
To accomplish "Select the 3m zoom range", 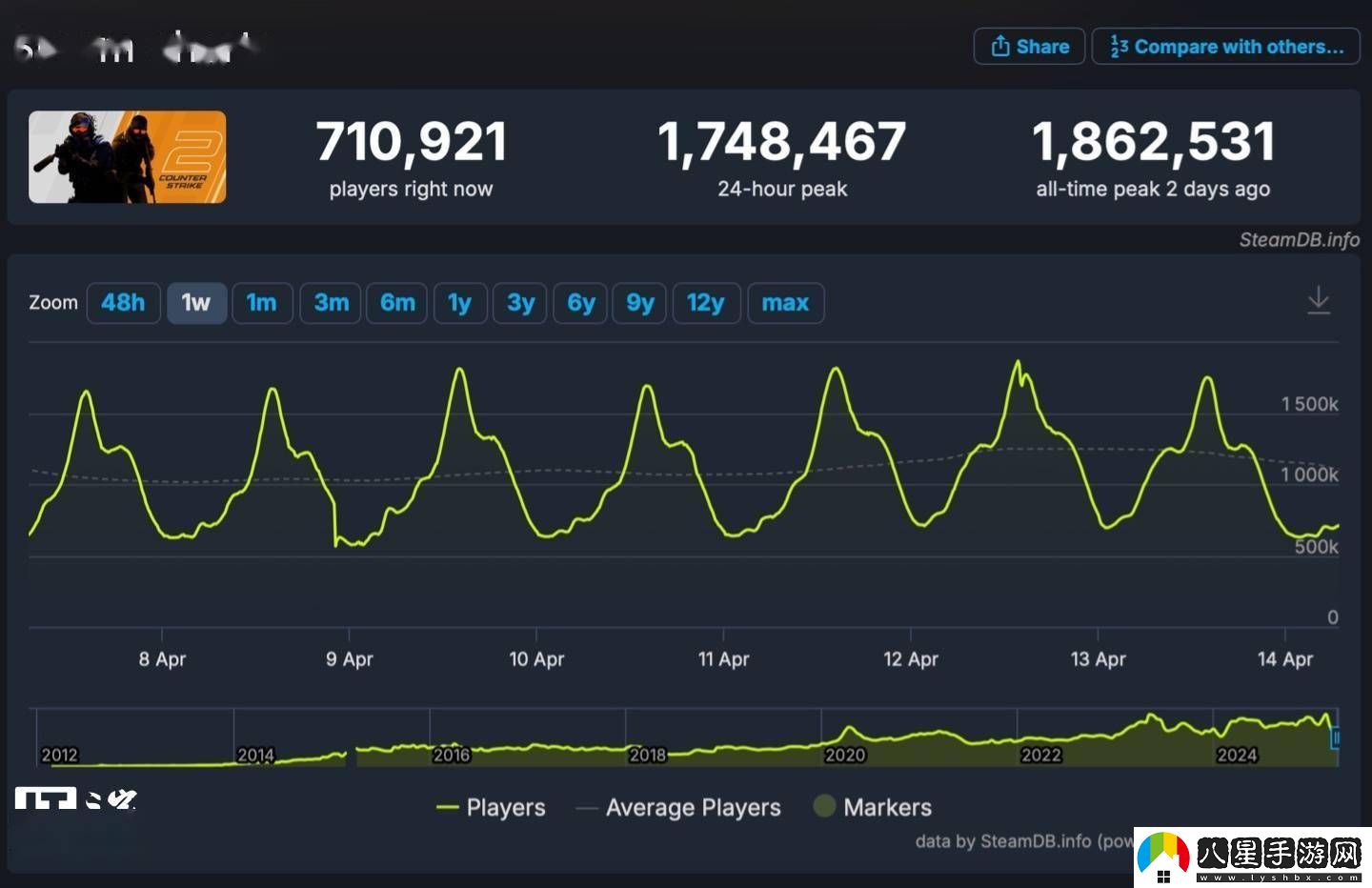I will pyautogui.click(x=330, y=302).
